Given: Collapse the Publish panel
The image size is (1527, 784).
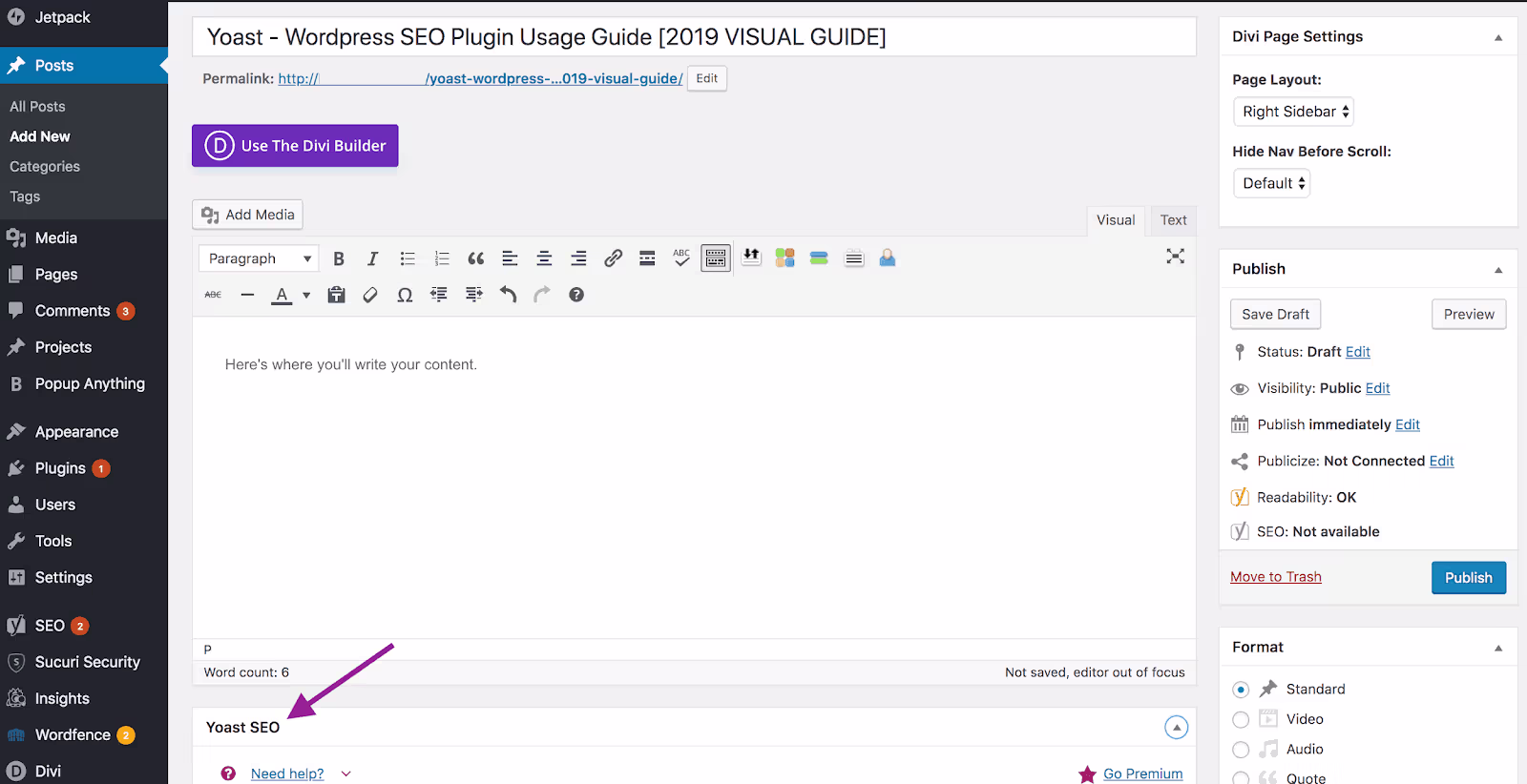Looking at the screenshot, I should [x=1498, y=270].
